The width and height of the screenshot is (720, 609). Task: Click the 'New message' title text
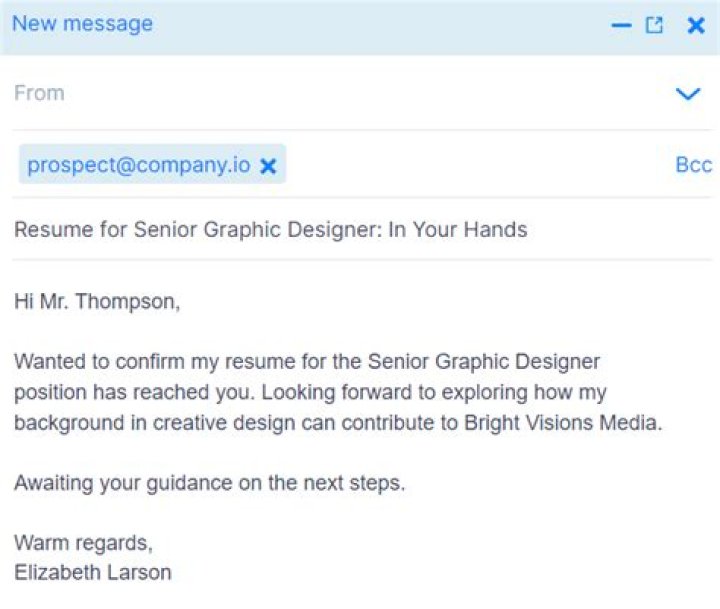pyautogui.click(x=82, y=24)
